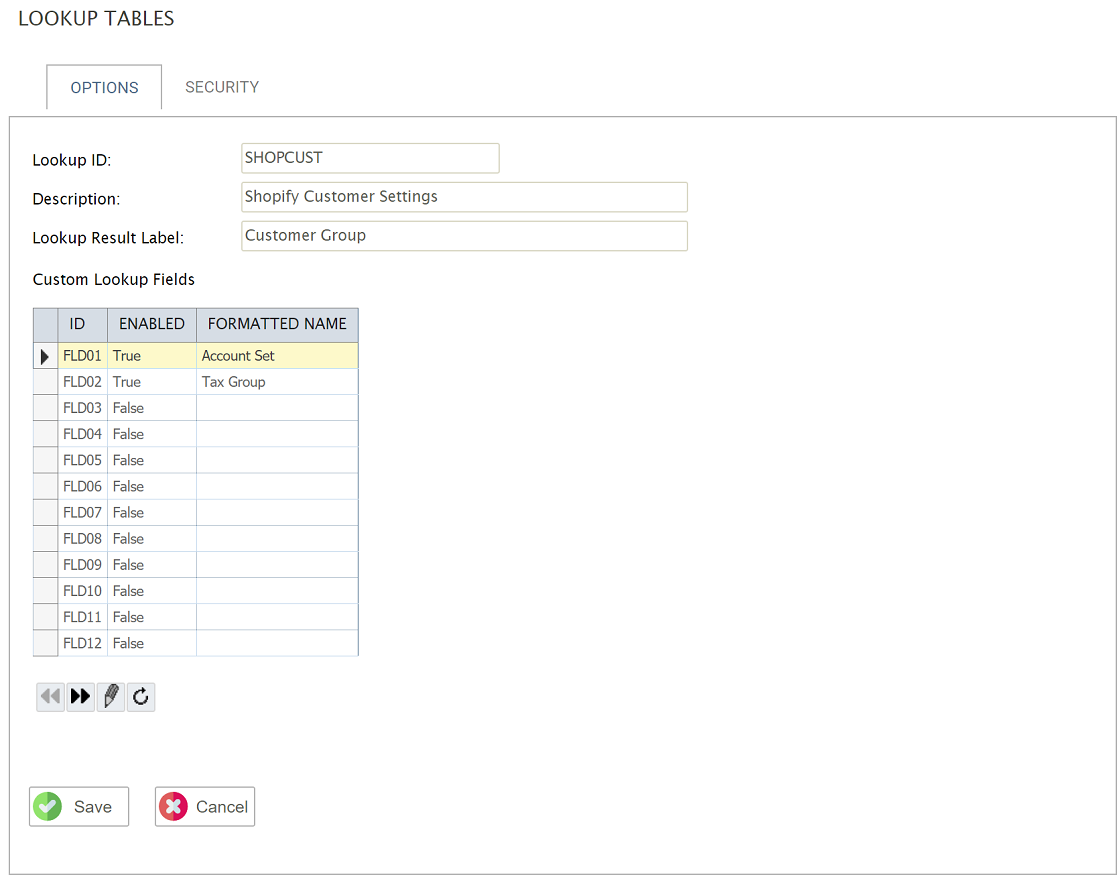The image size is (1119, 883).
Task: Select the Options tab
Action: [104, 88]
